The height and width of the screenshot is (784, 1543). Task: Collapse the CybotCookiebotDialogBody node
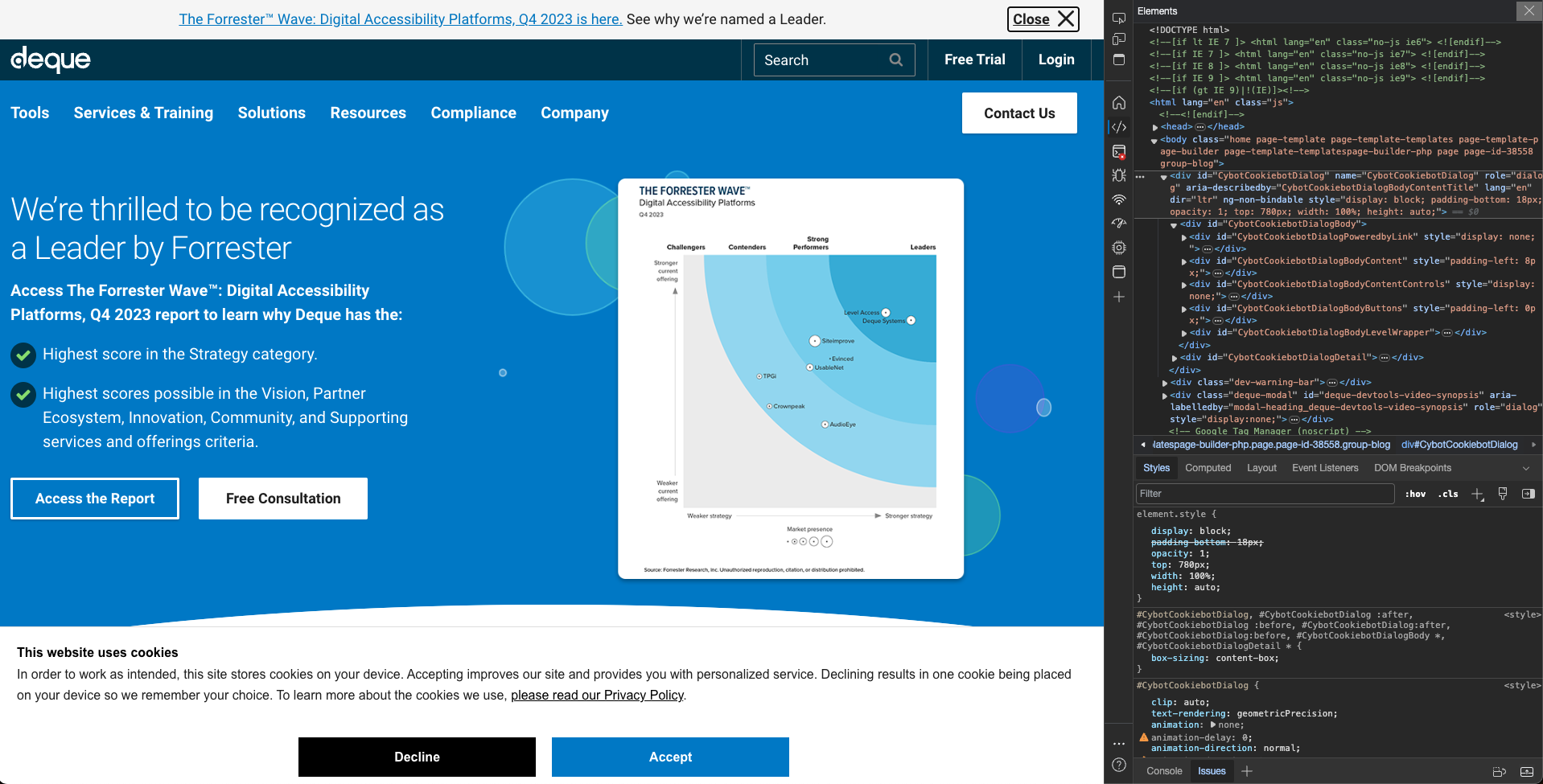[x=1174, y=224]
